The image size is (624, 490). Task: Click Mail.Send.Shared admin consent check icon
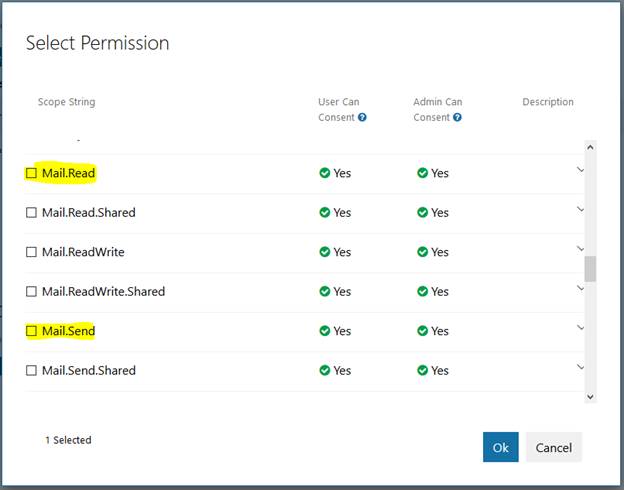tap(422, 370)
